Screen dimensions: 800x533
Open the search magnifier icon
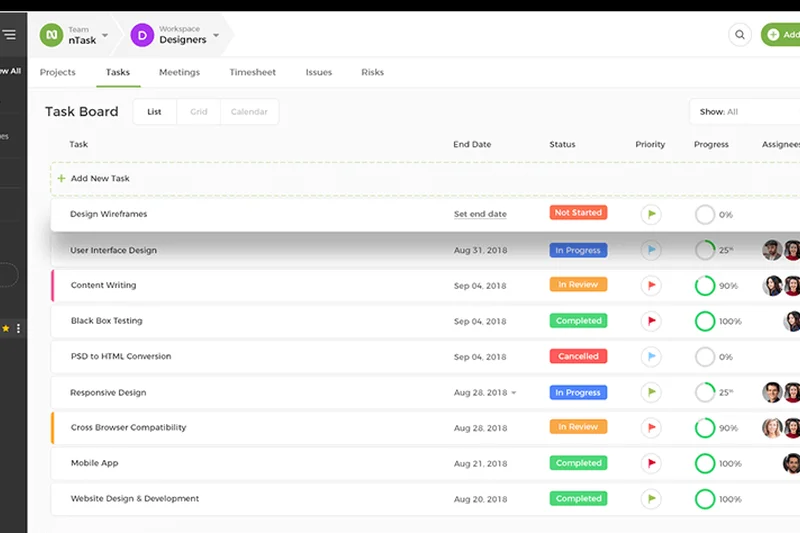click(740, 35)
